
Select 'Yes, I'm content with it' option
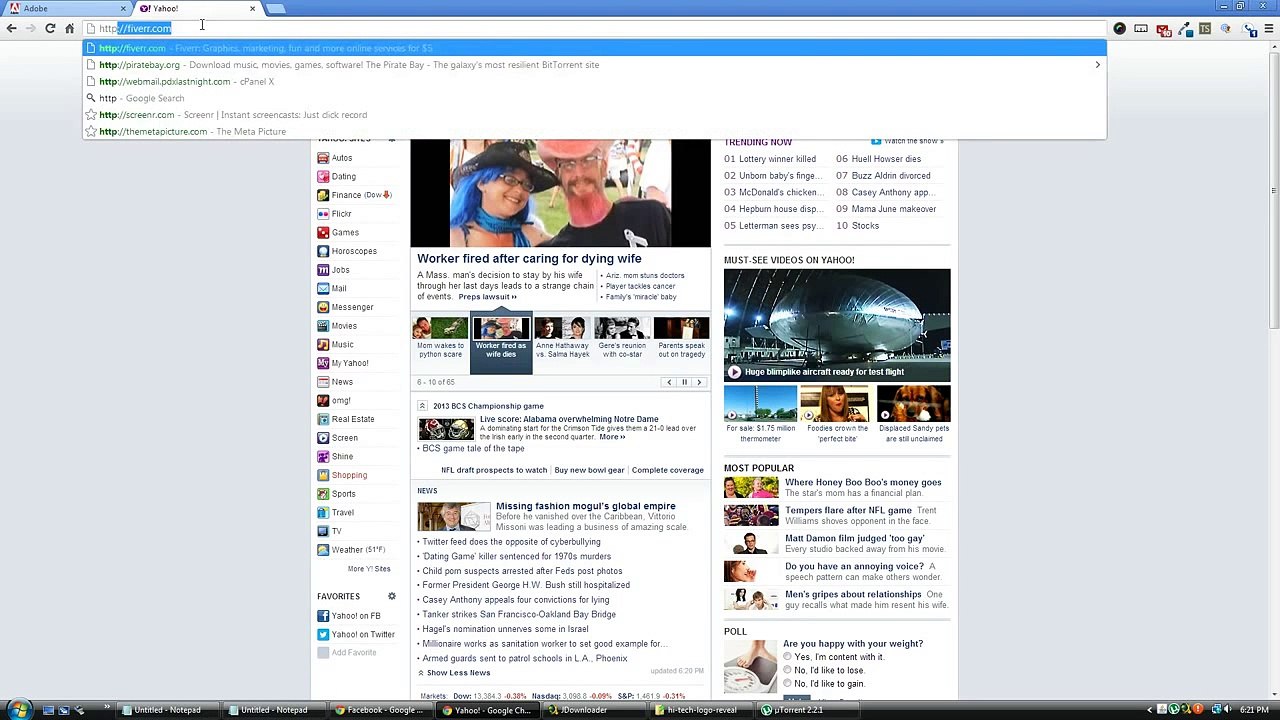pos(788,657)
